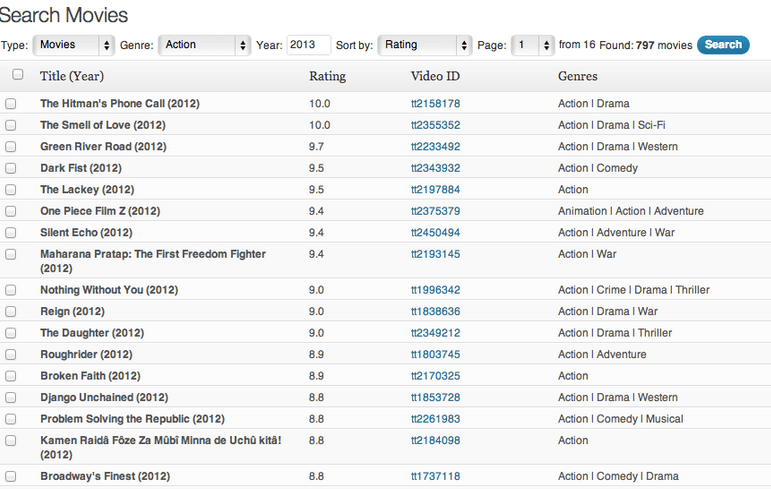Visit the tt2184098 video link
Image resolution: width=771 pixels, height=489 pixels.
(435, 440)
